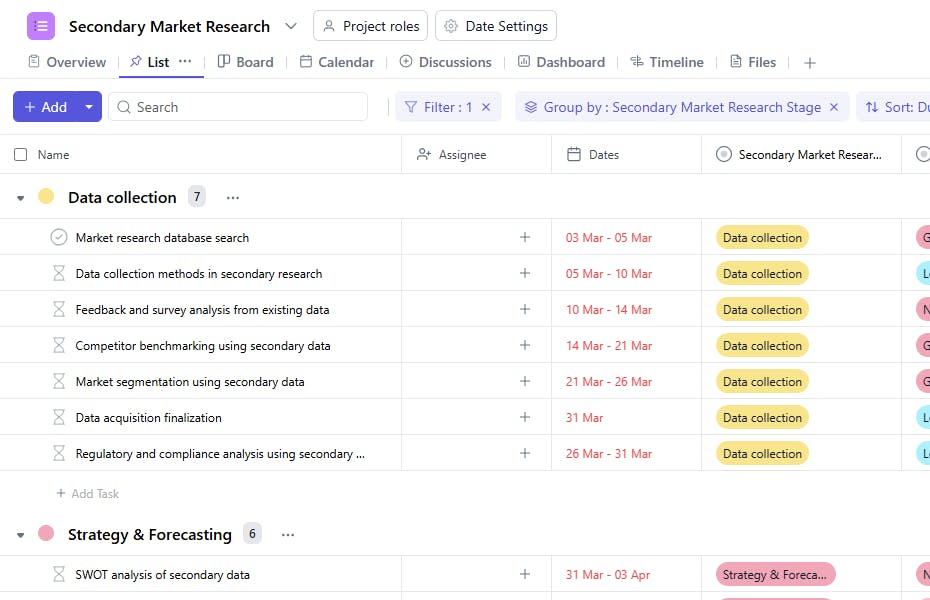Click the purple project list icon

[41, 26]
